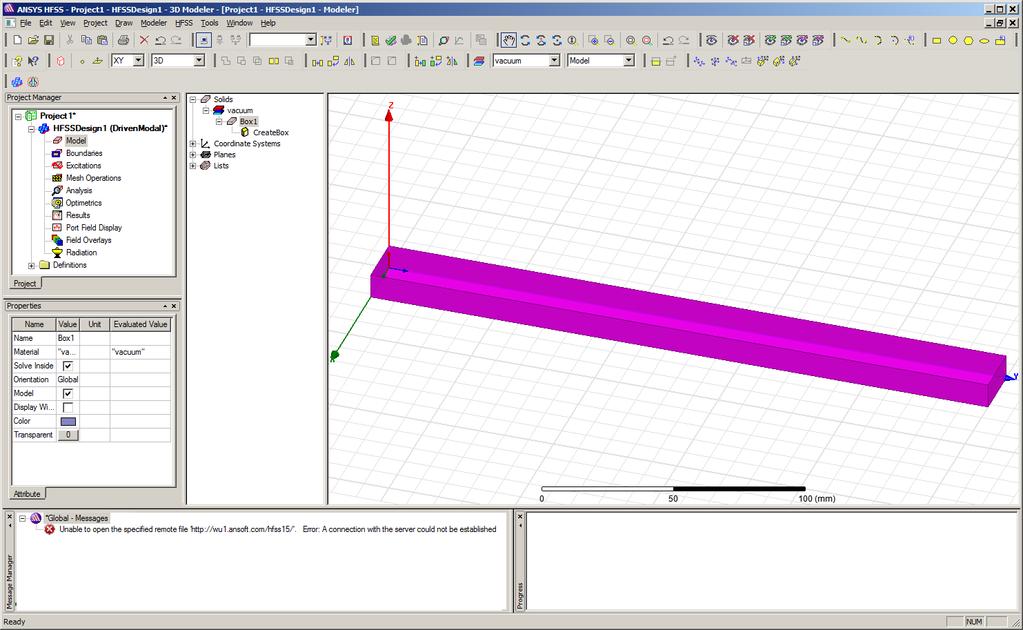Collapse the Project1 tree node
This screenshot has width=1023, height=630.
pyautogui.click(x=18, y=116)
